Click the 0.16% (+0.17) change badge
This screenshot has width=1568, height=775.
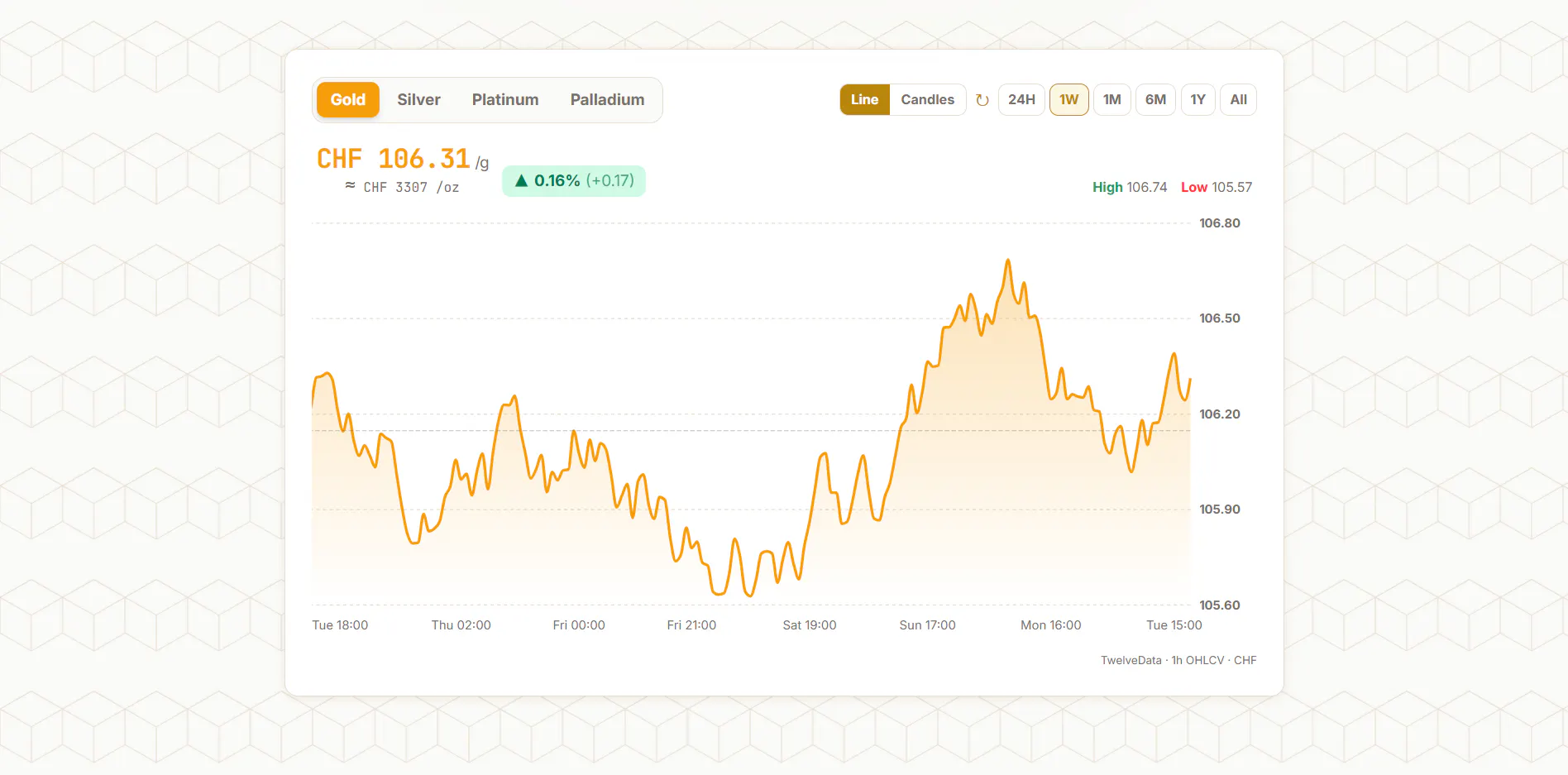[574, 181]
